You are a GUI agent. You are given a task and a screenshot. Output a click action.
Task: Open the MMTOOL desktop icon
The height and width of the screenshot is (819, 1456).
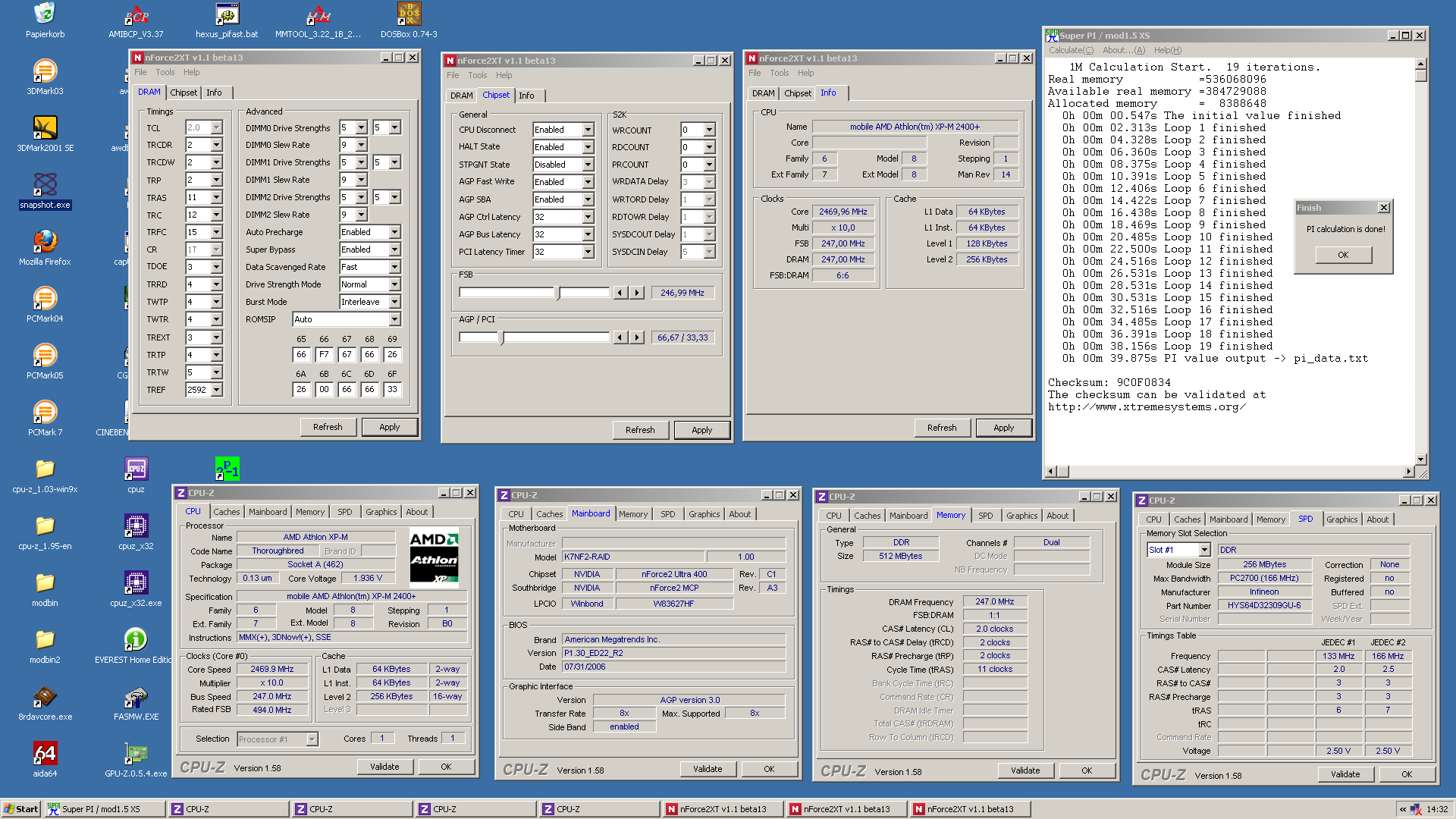pyautogui.click(x=318, y=20)
